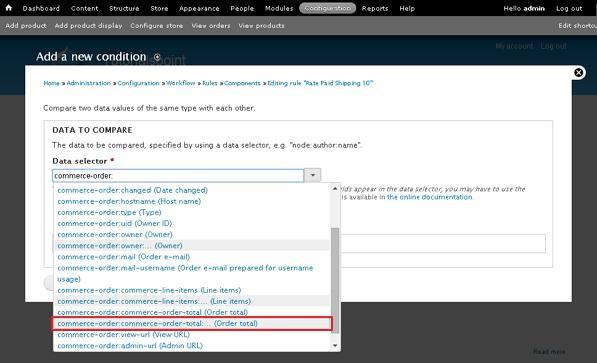
Task: Open the Store menu
Action: (159, 8)
